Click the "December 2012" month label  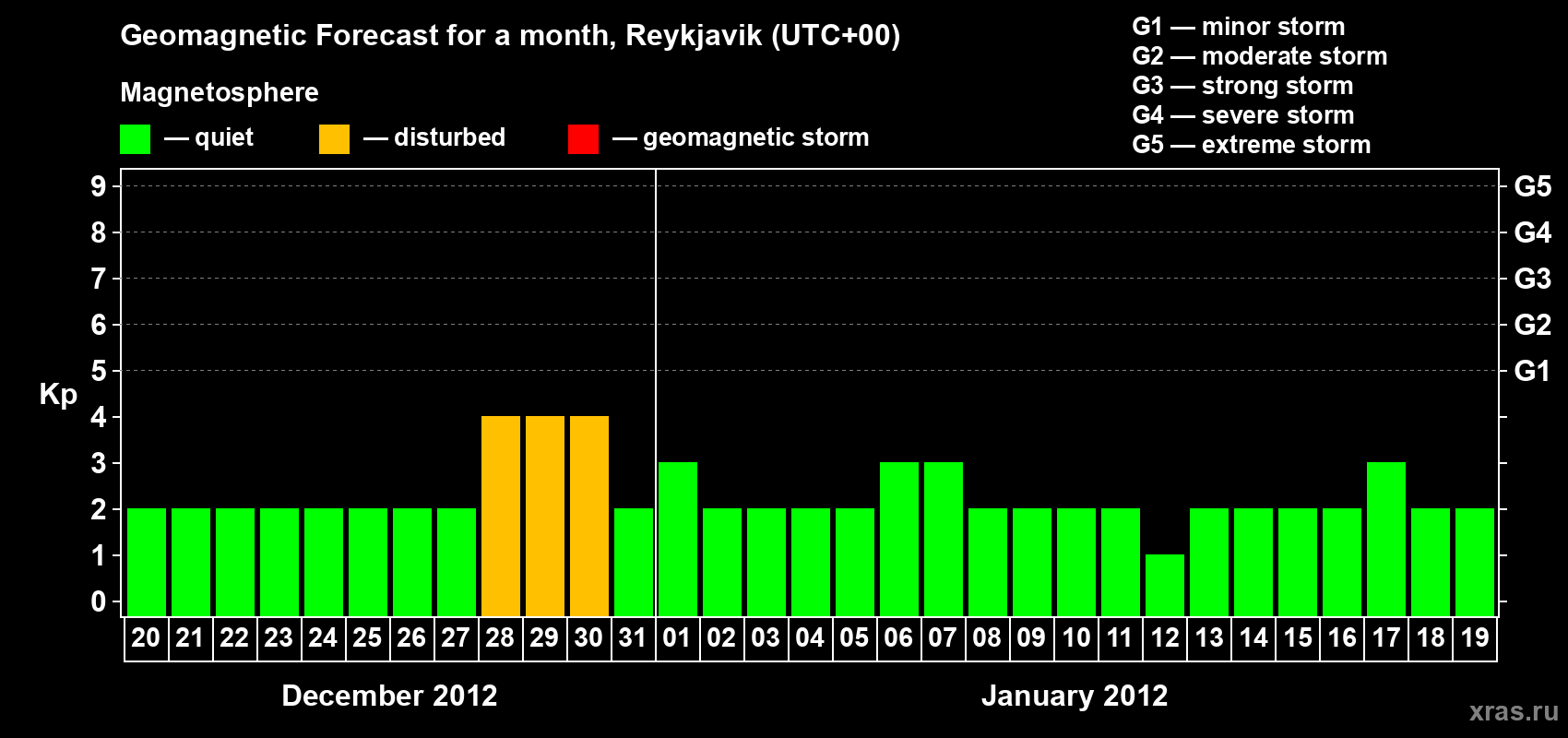[x=389, y=696]
